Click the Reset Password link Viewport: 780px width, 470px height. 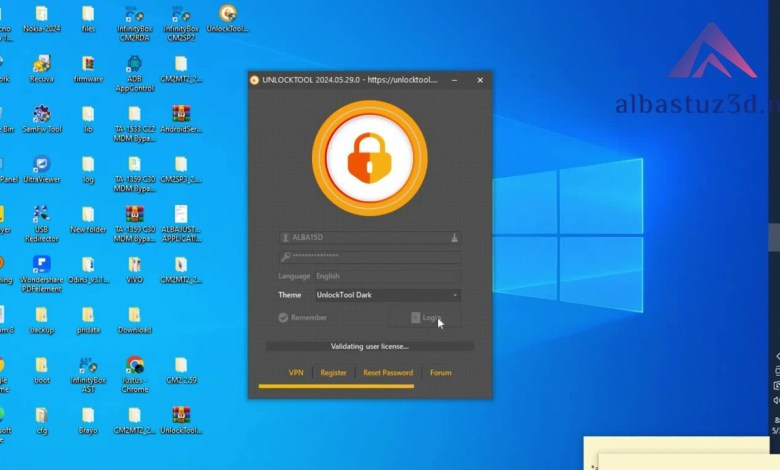point(388,373)
